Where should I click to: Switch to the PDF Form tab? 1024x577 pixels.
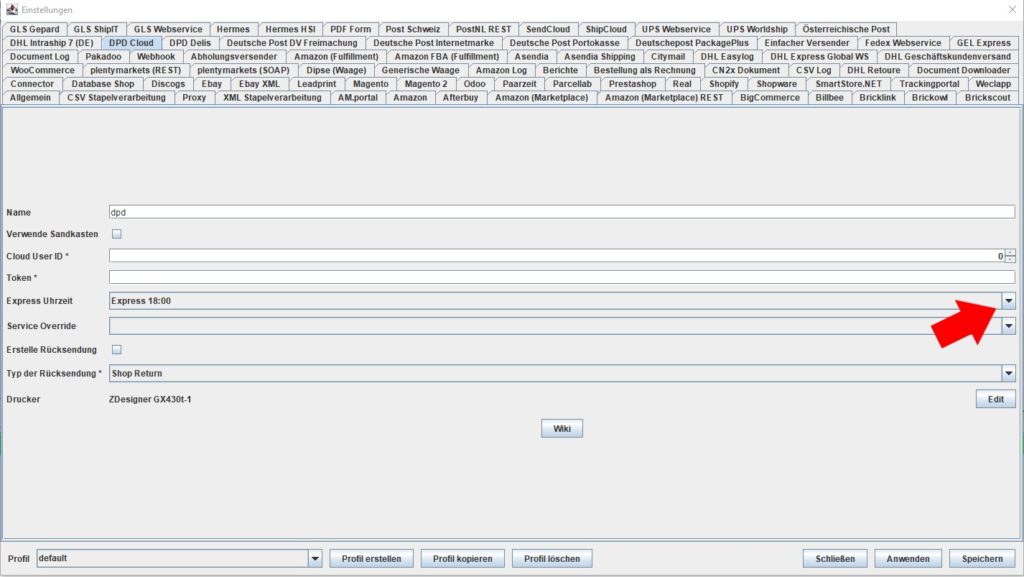point(350,29)
